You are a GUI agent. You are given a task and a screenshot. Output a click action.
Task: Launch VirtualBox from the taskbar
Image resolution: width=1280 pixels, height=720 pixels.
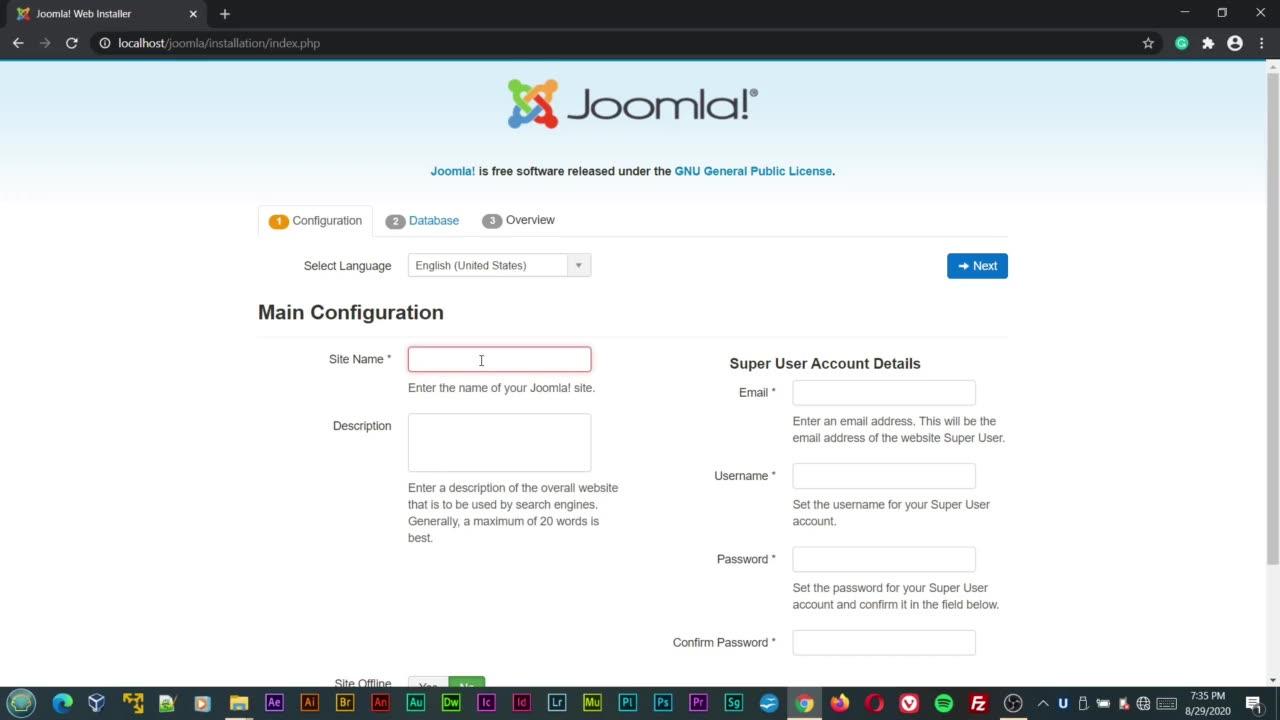97,703
